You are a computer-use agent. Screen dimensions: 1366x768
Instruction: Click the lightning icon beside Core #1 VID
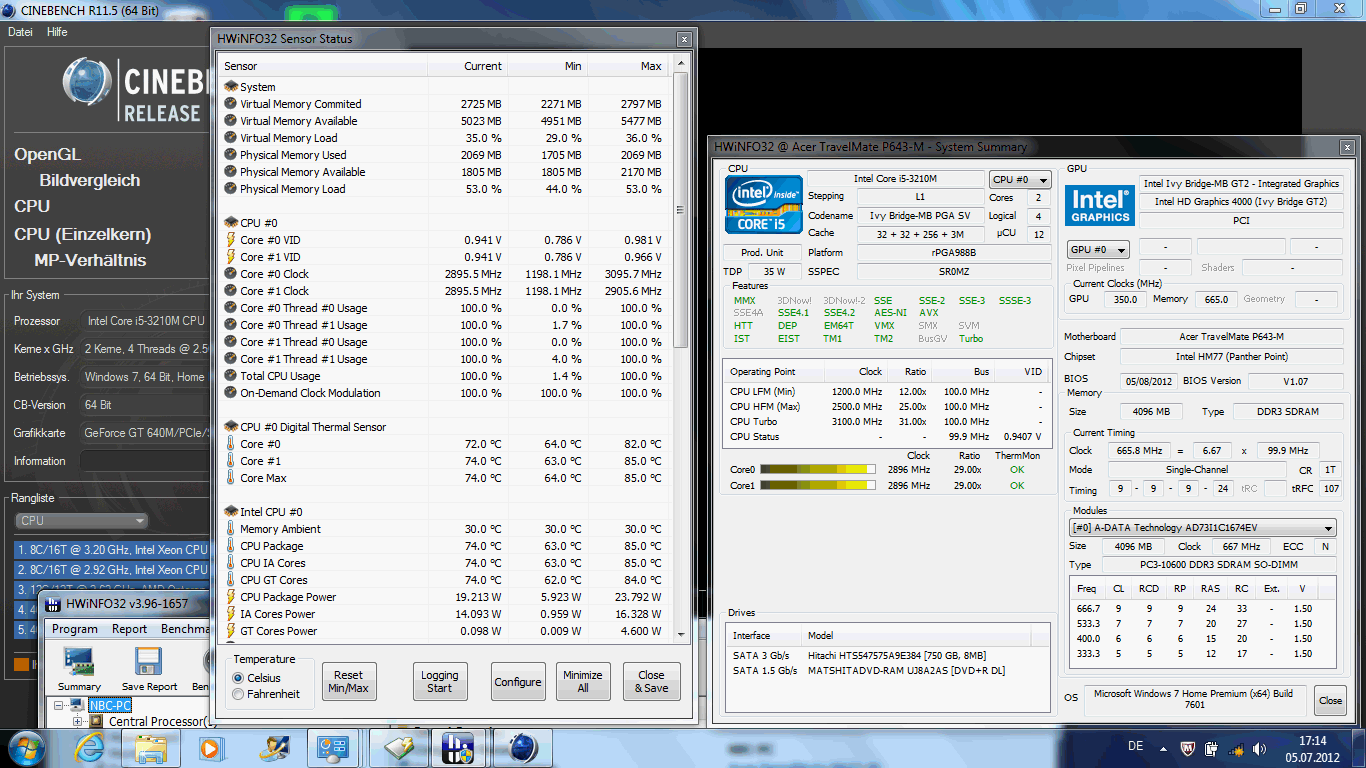(x=231, y=257)
